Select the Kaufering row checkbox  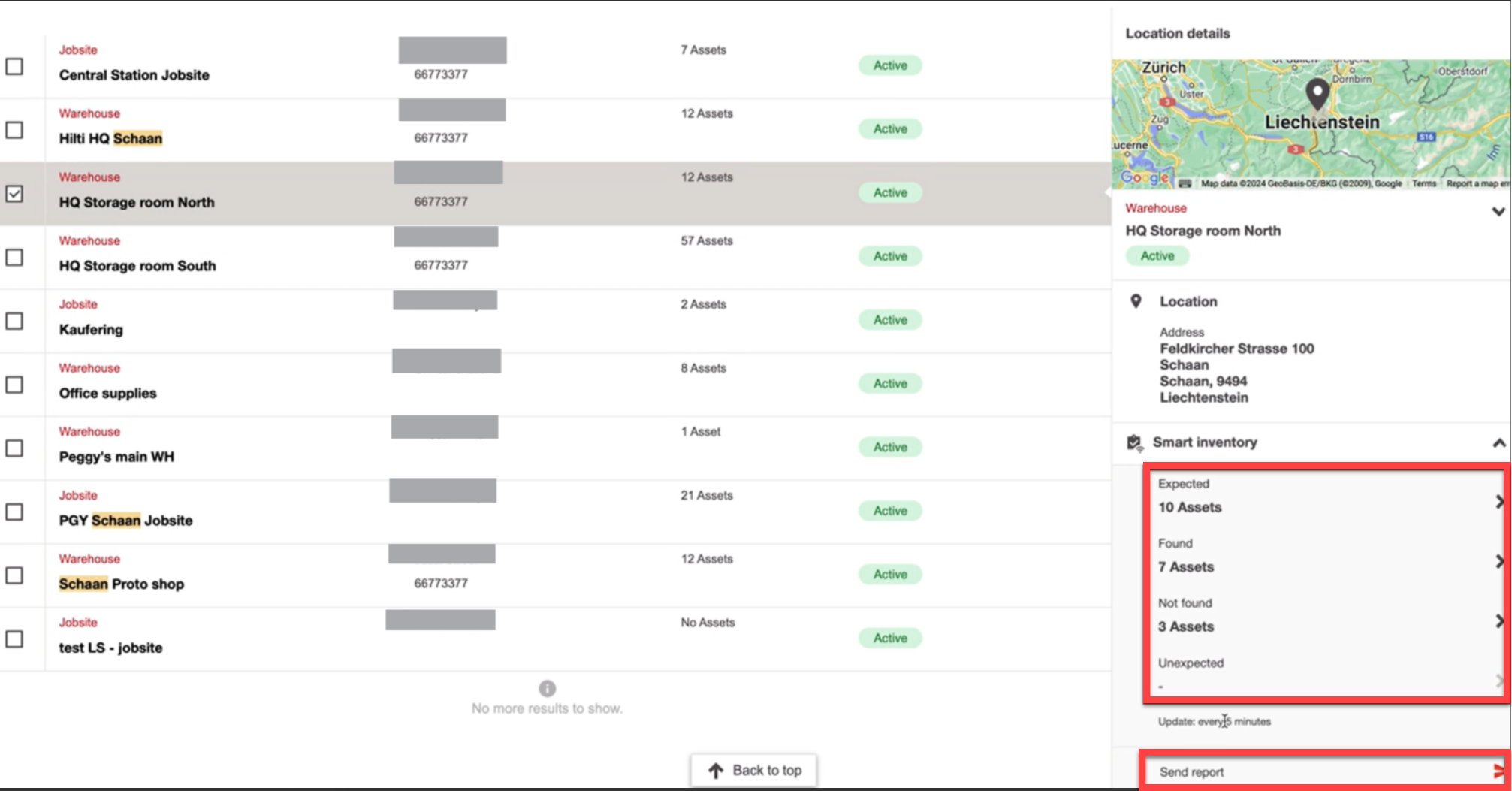[x=14, y=321]
